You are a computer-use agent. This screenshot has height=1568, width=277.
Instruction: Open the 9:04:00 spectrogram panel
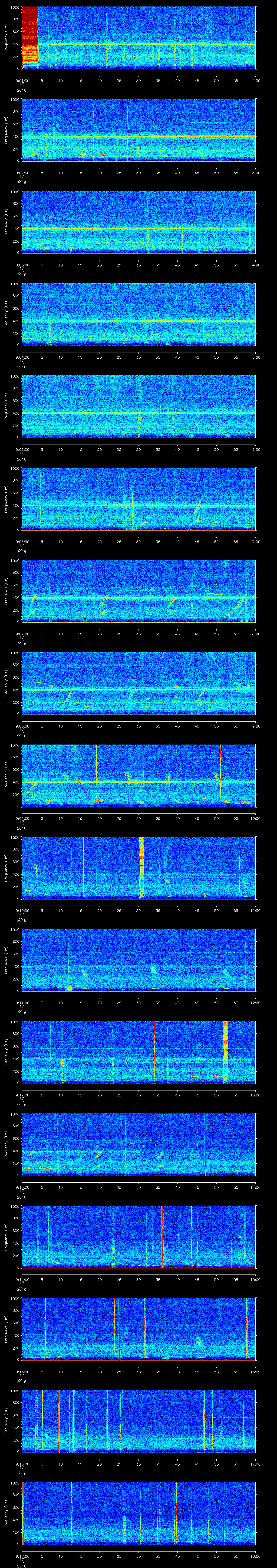[139, 314]
